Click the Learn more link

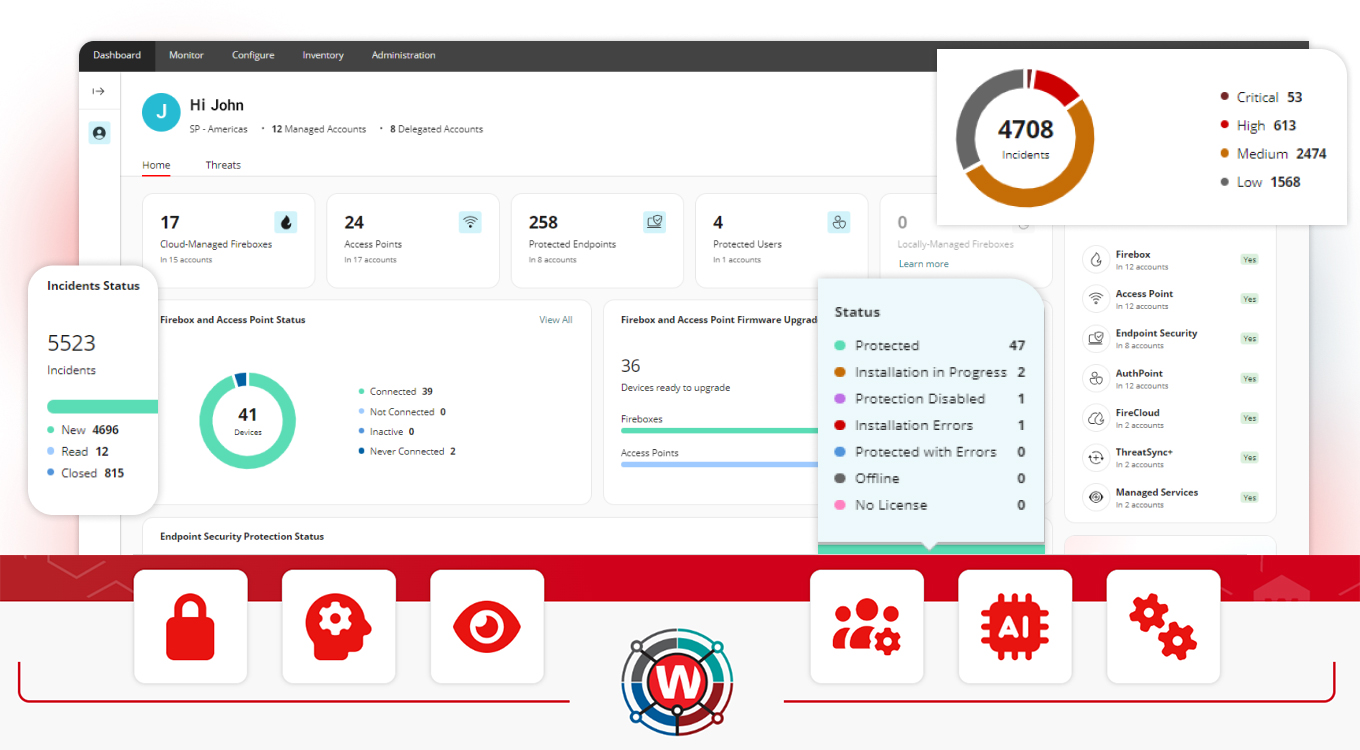924,264
